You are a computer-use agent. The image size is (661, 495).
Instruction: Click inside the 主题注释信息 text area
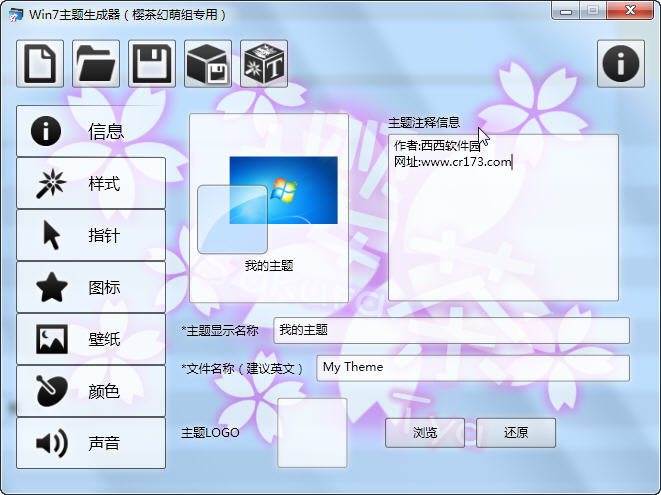coord(503,218)
